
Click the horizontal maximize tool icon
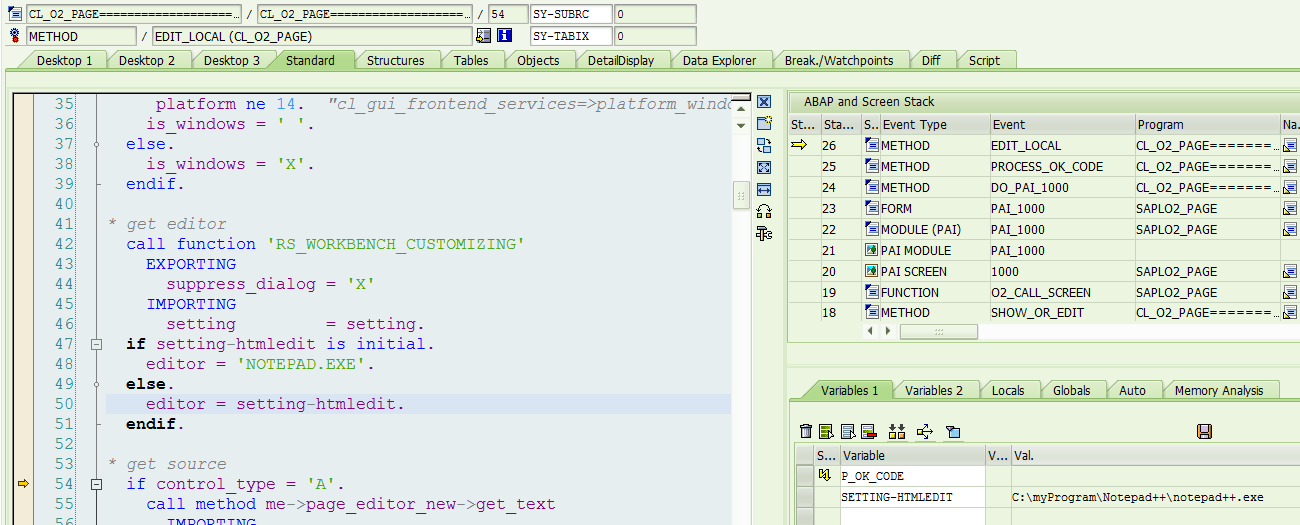(x=764, y=189)
